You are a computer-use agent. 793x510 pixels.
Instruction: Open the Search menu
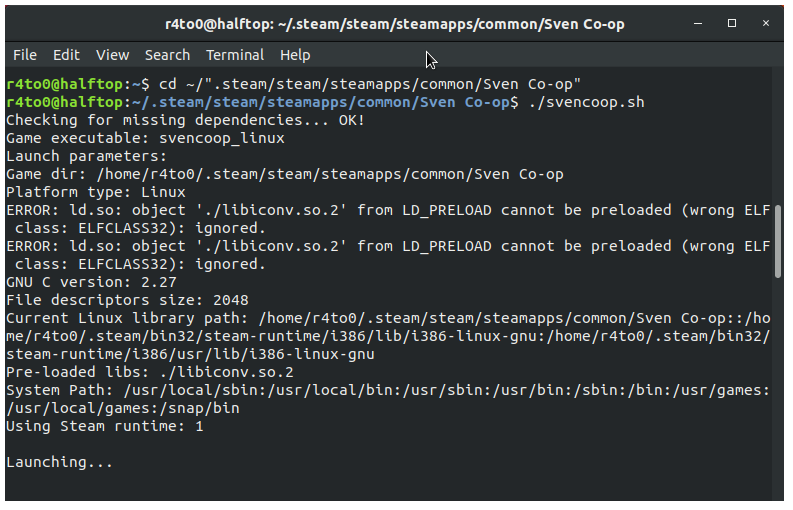[x=167, y=55]
